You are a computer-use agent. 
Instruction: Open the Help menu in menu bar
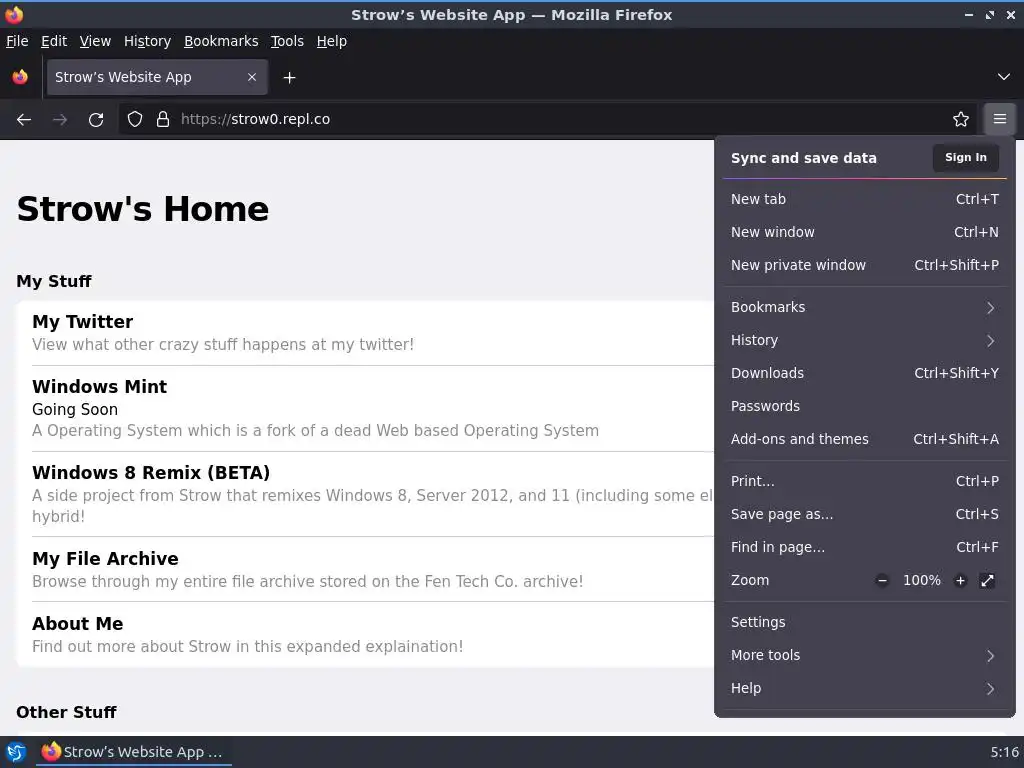[332, 41]
